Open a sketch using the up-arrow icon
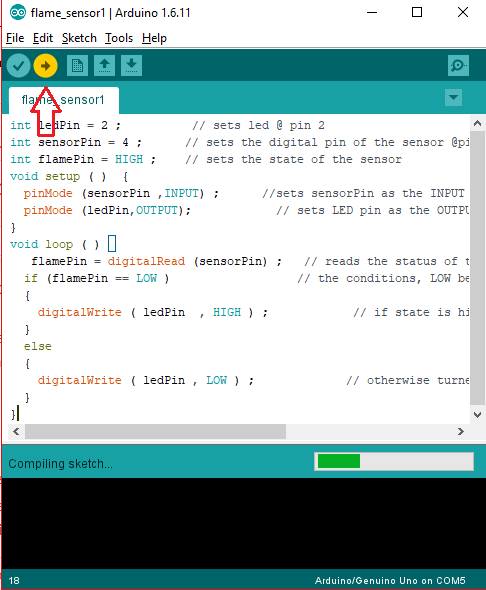The height and width of the screenshot is (590, 486). 104,66
